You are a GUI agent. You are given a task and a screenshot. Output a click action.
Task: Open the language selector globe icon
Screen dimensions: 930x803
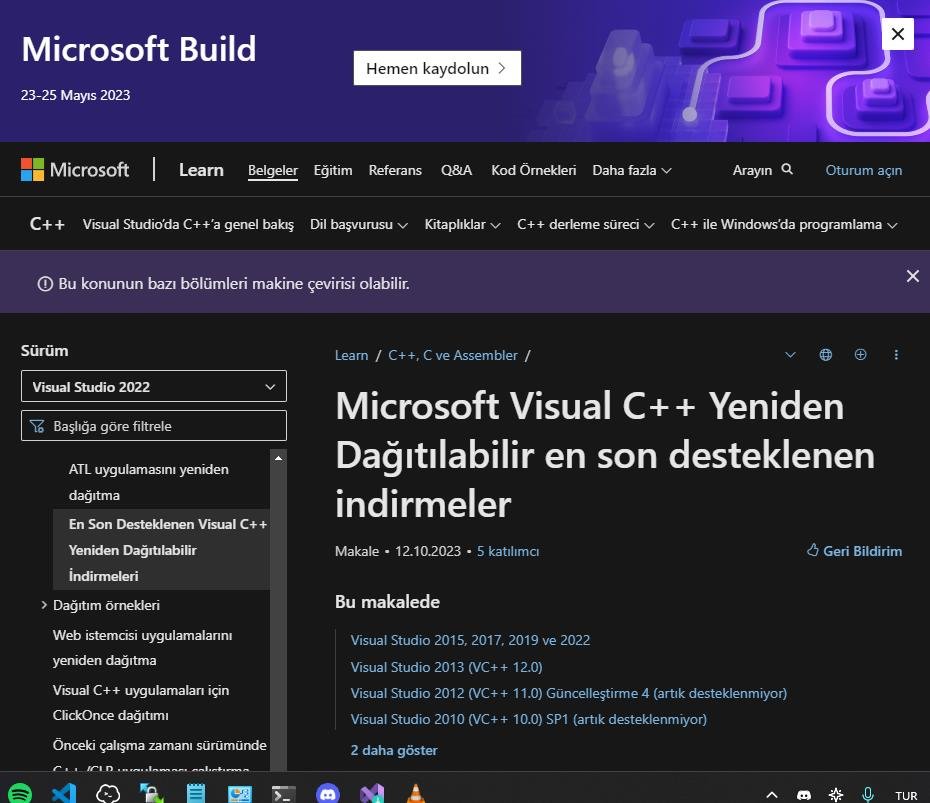825,355
